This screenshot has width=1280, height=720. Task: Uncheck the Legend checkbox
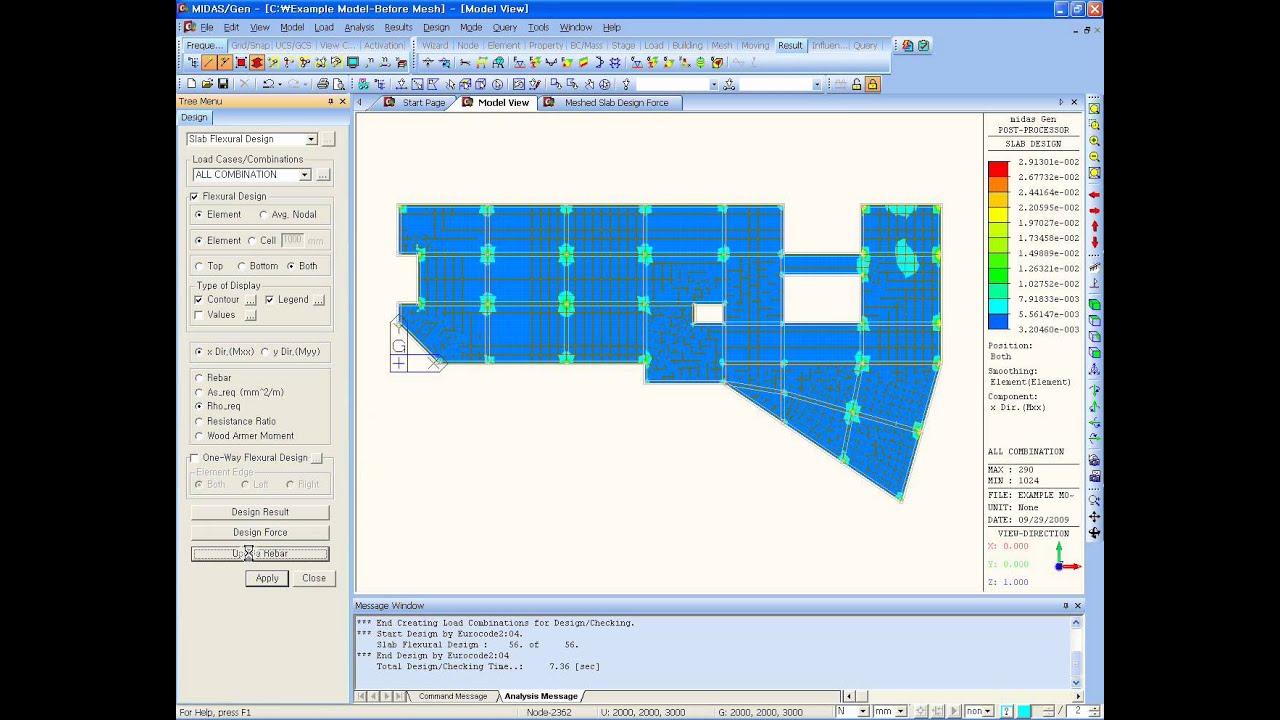click(x=269, y=299)
